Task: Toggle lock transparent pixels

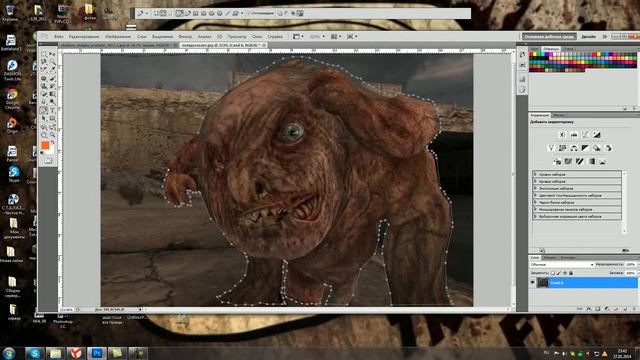Action: tap(553, 273)
